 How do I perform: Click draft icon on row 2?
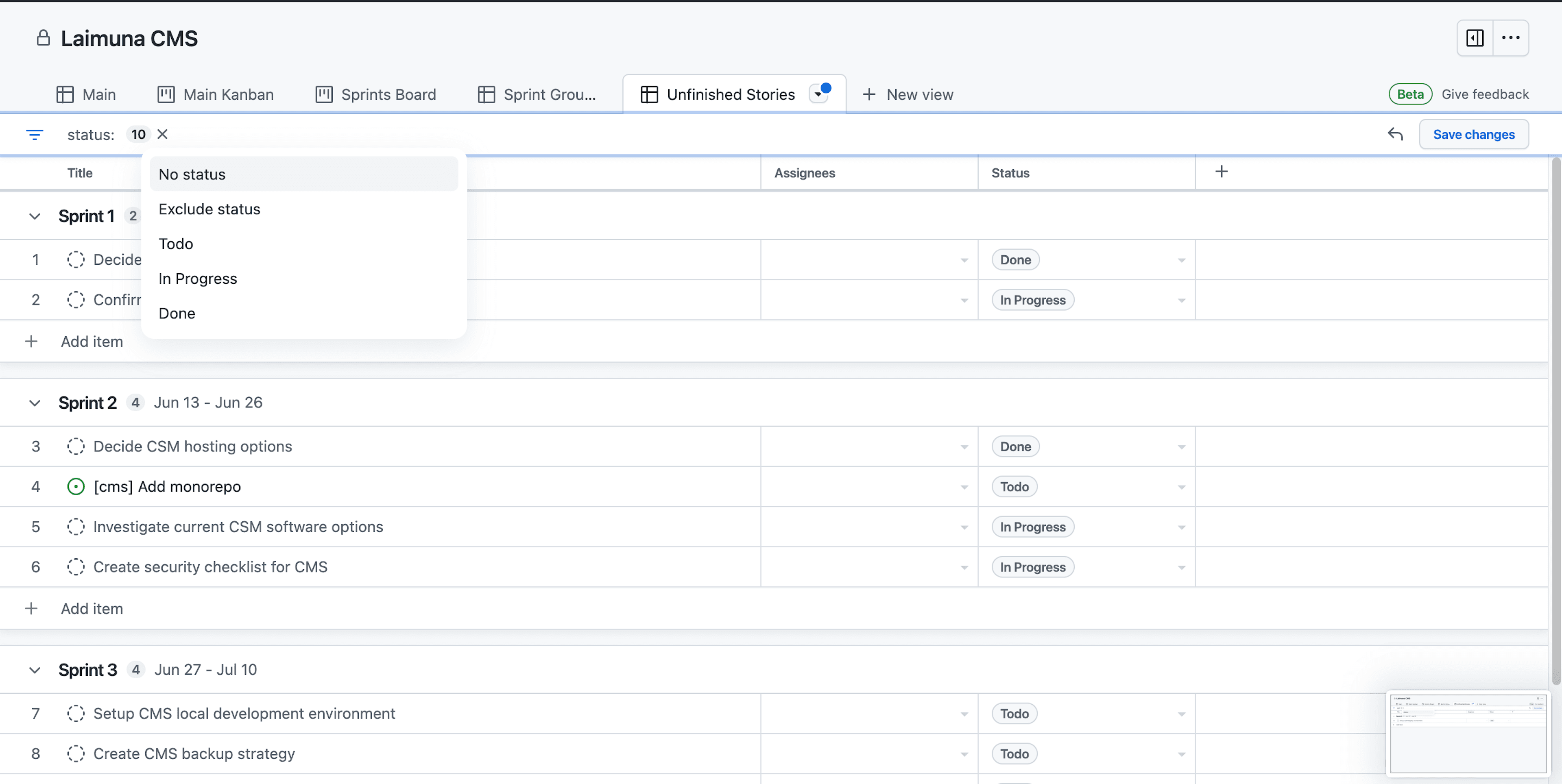coord(76,300)
